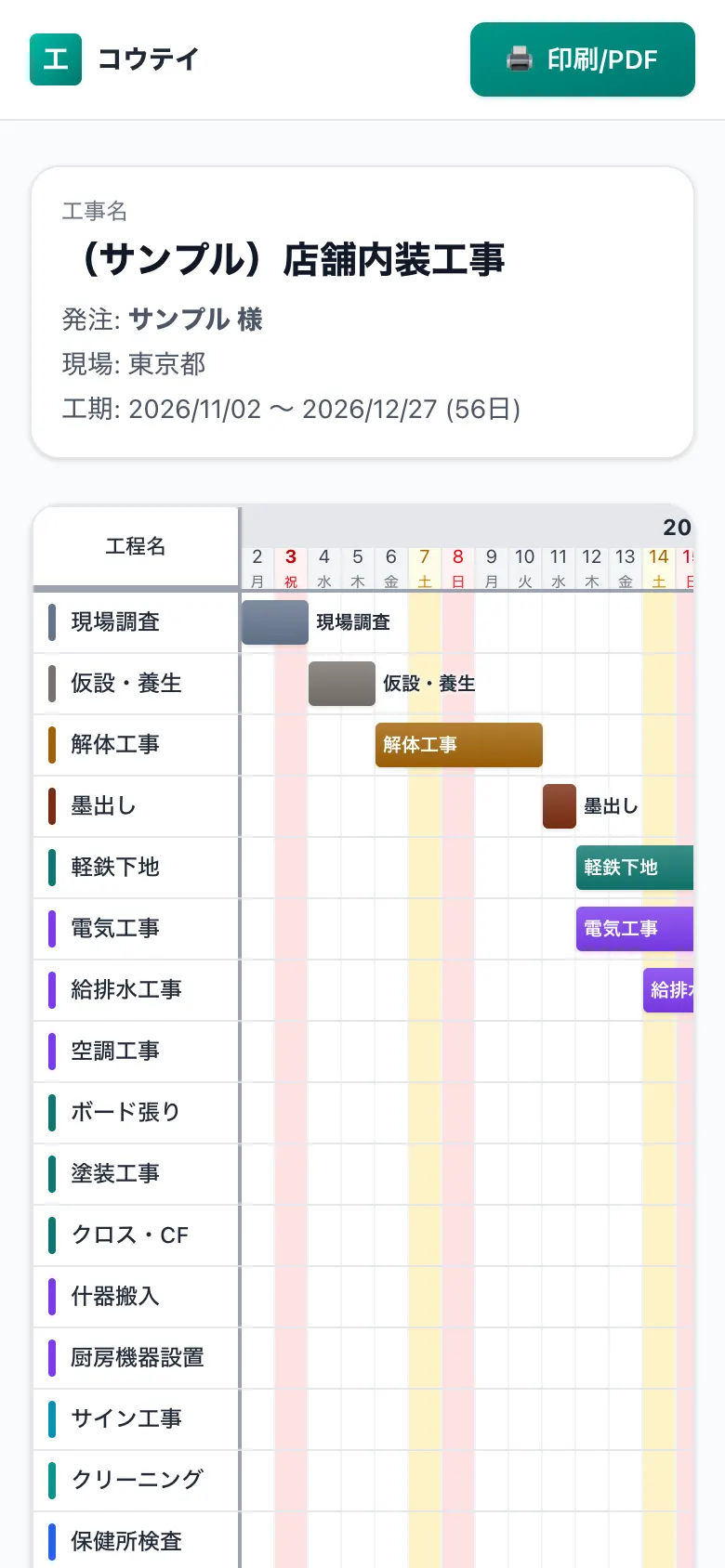Select the 給排水 purple gantt bar

point(668,990)
